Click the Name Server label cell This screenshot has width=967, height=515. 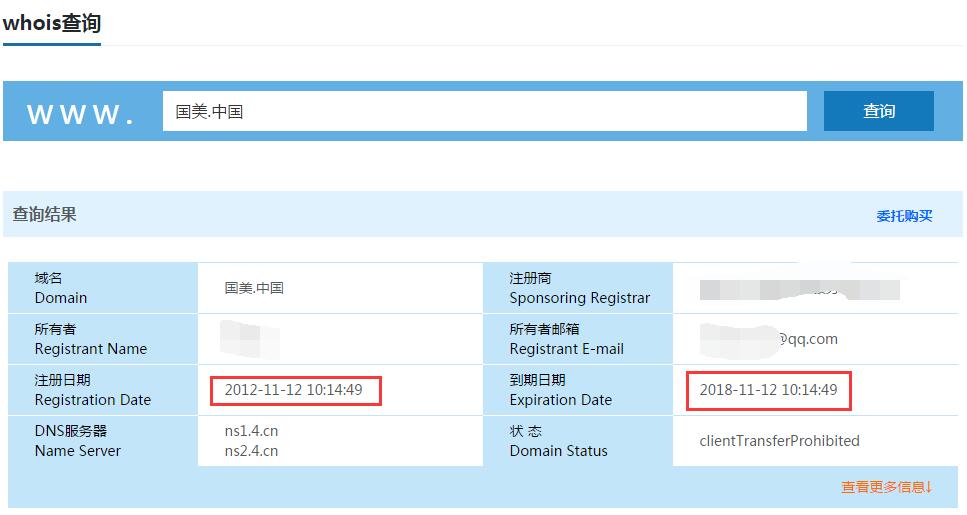[x=78, y=441]
